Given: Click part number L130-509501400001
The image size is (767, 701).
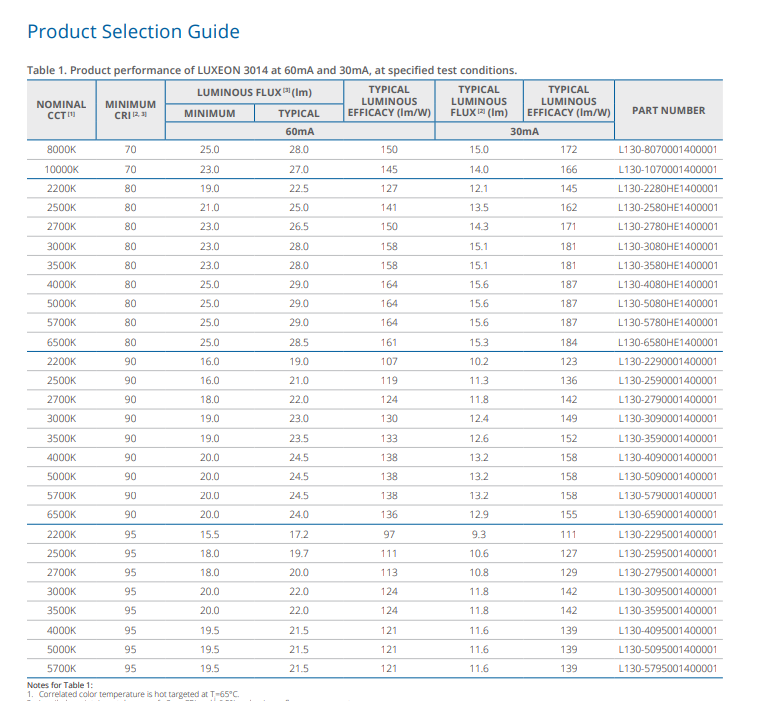Looking at the screenshot, I should coord(668,650).
